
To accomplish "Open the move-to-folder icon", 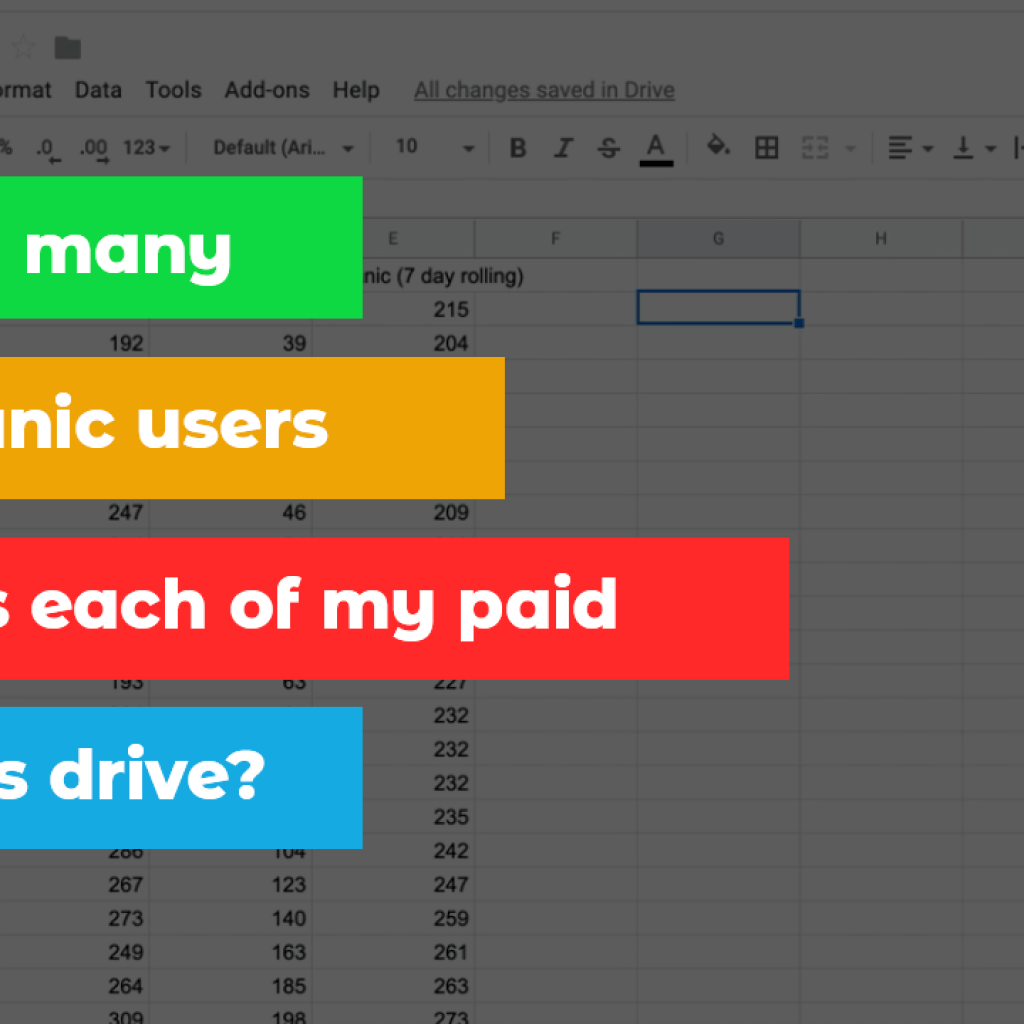I will 67,48.
